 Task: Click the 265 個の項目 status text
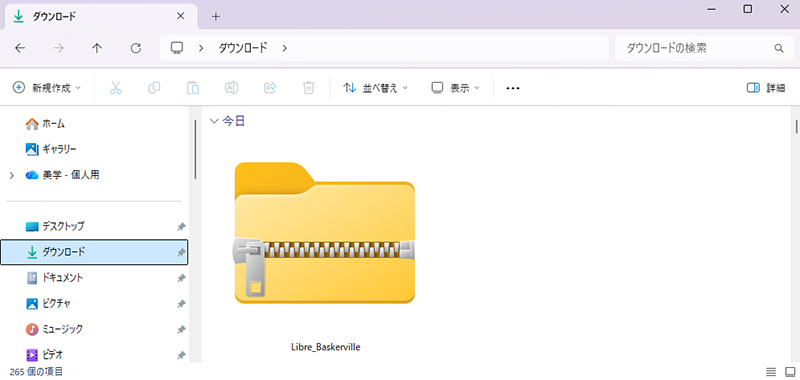tap(36, 372)
